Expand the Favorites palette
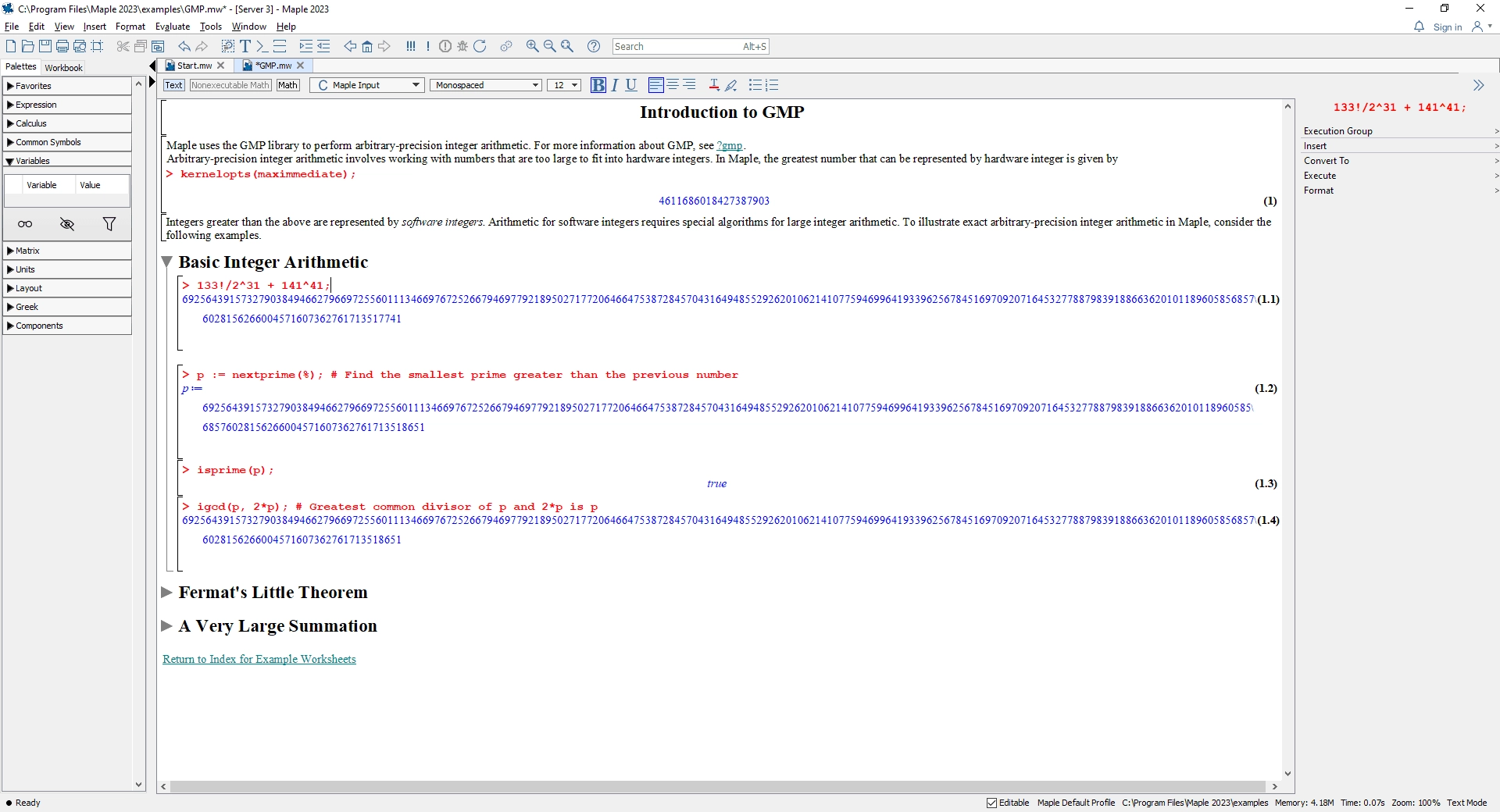The image size is (1500, 812). (67, 86)
